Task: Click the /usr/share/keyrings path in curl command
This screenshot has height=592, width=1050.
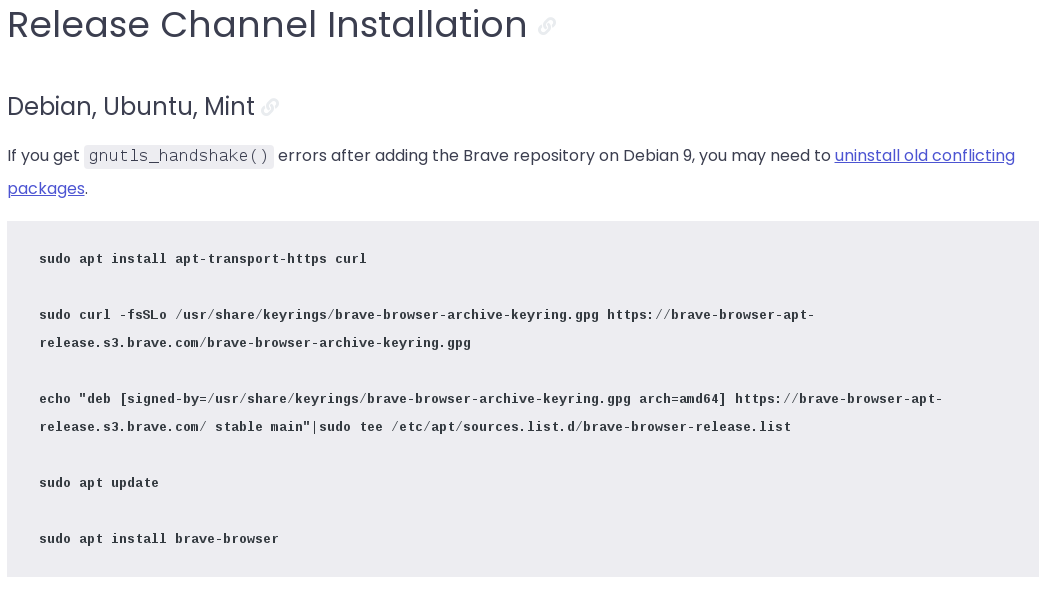Action: click(x=251, y=315)
